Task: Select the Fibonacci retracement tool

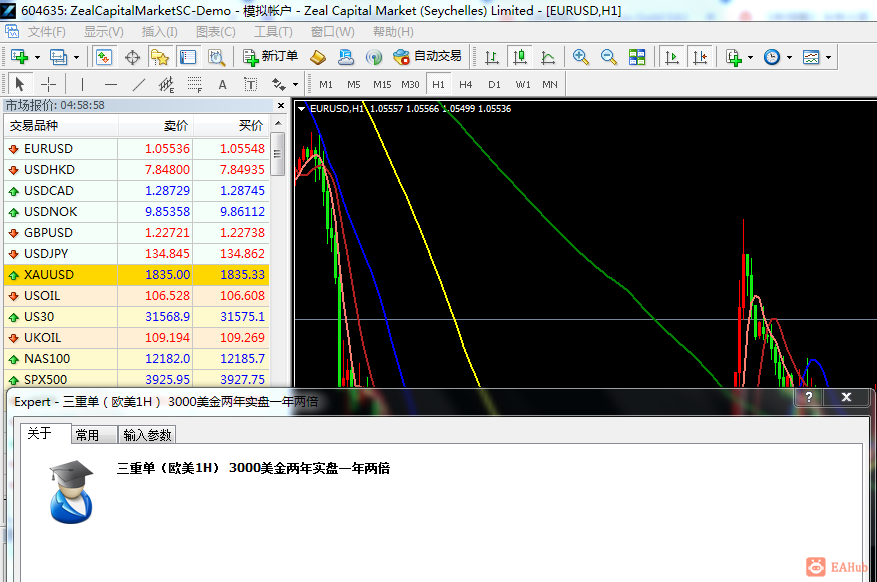Action: [195, 84]
